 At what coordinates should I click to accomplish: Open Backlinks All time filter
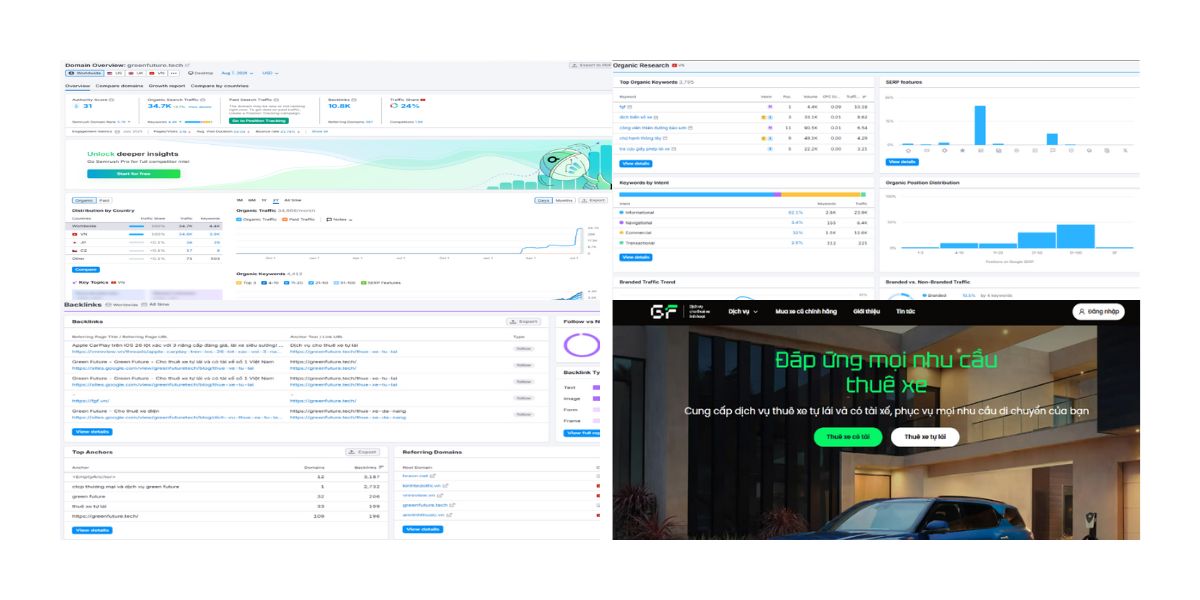point(156,304)
